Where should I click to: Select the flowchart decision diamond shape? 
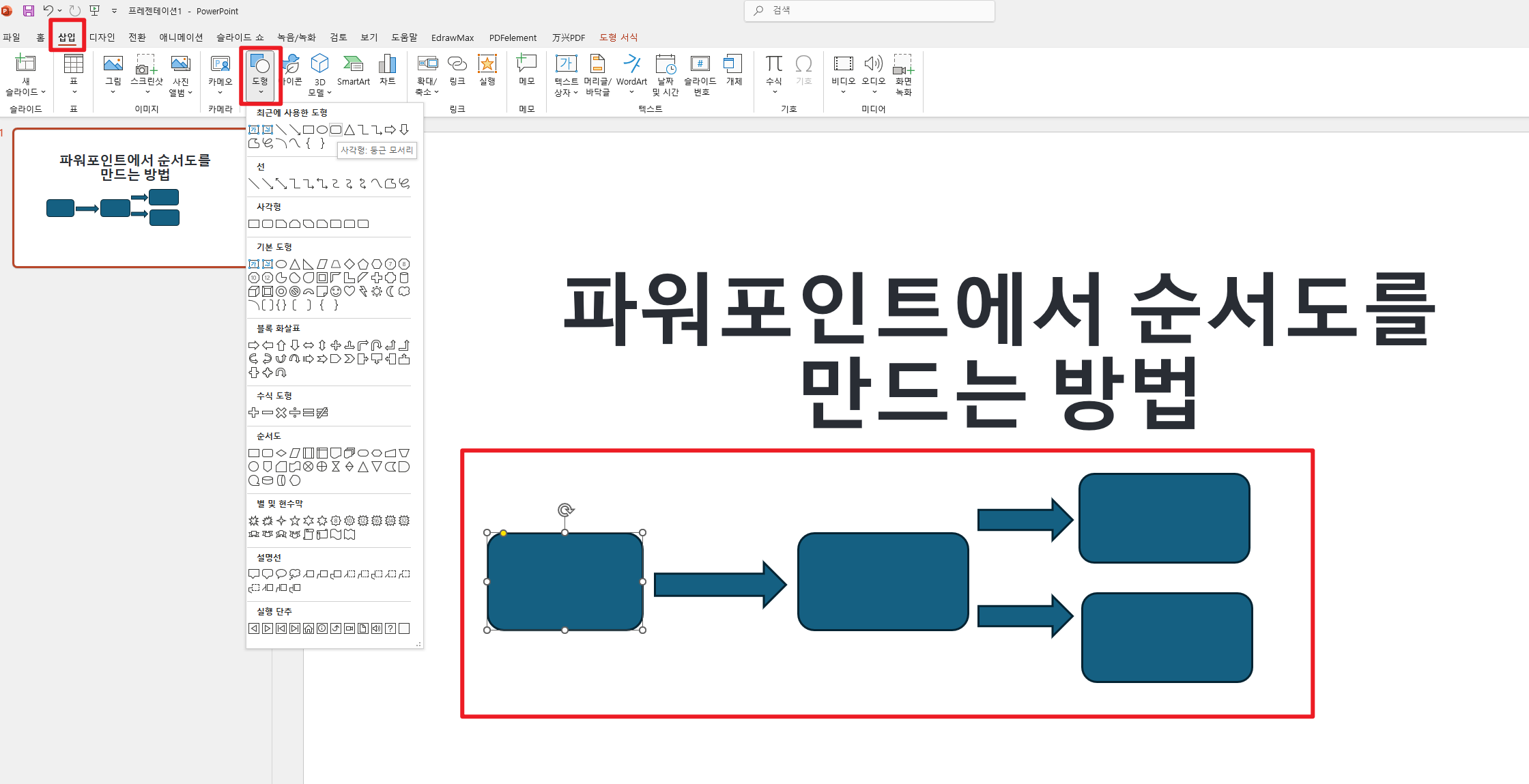[x=281, y=453]
